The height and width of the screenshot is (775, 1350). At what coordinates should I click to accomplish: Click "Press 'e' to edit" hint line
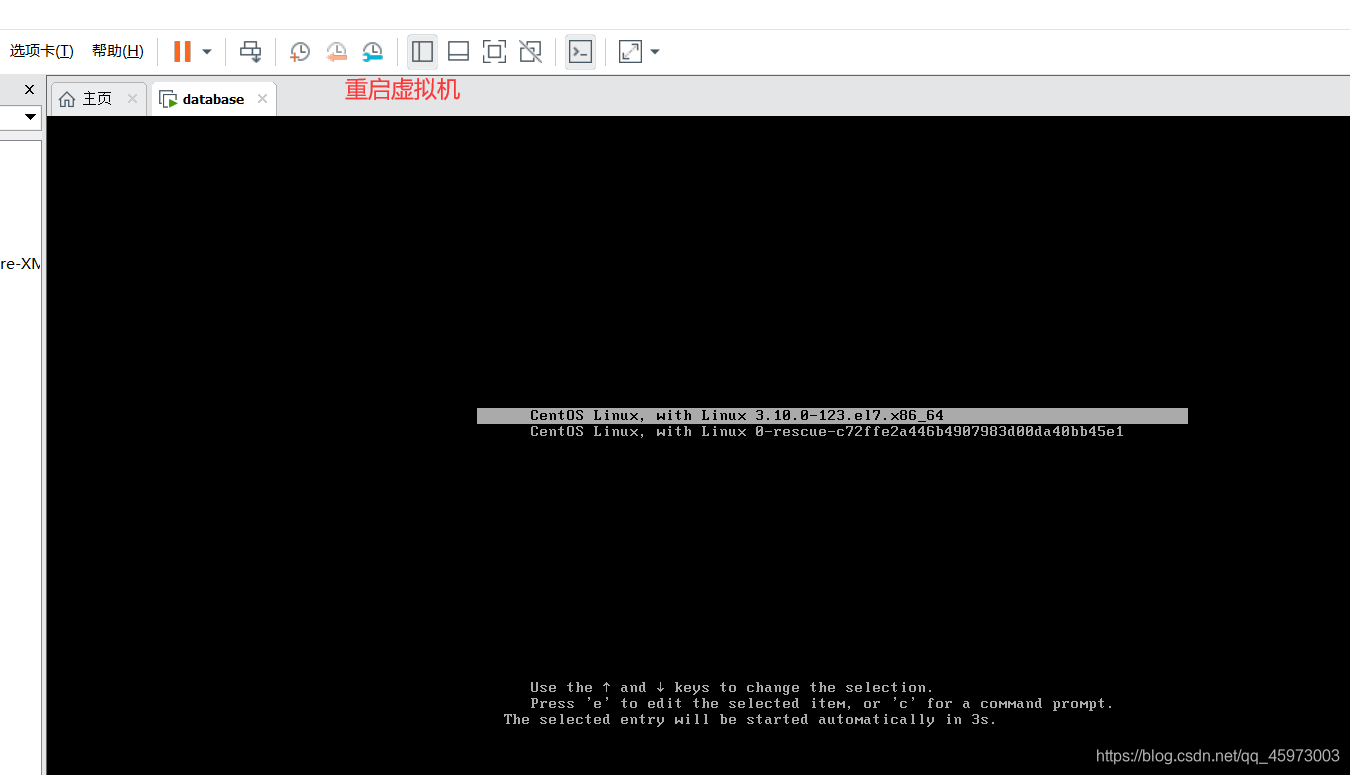[x=821, y=704]
